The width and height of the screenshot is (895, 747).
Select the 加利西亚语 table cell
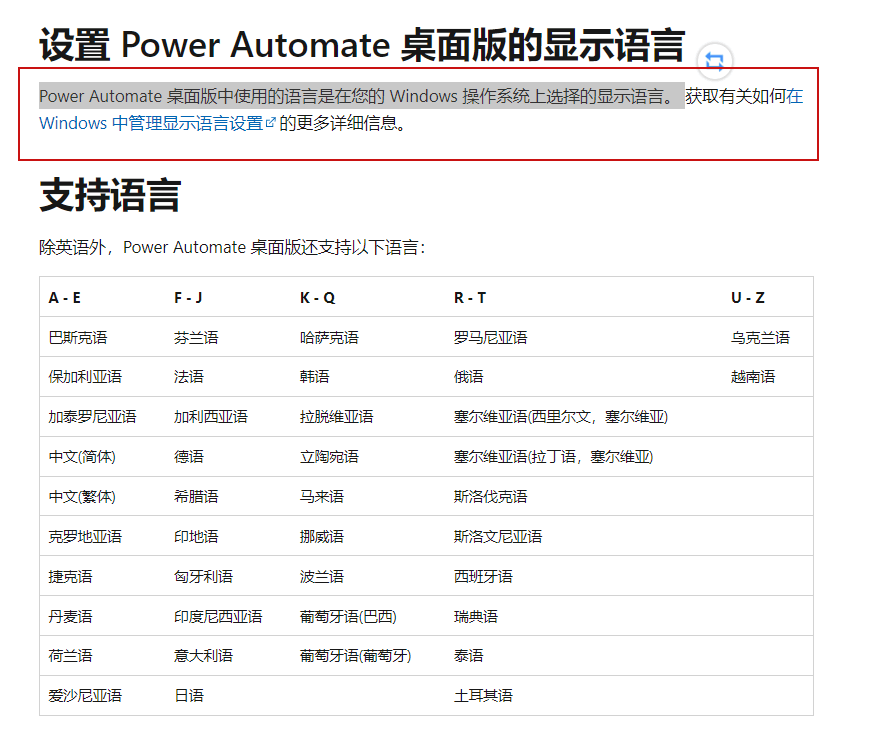[x=211, y=417]
